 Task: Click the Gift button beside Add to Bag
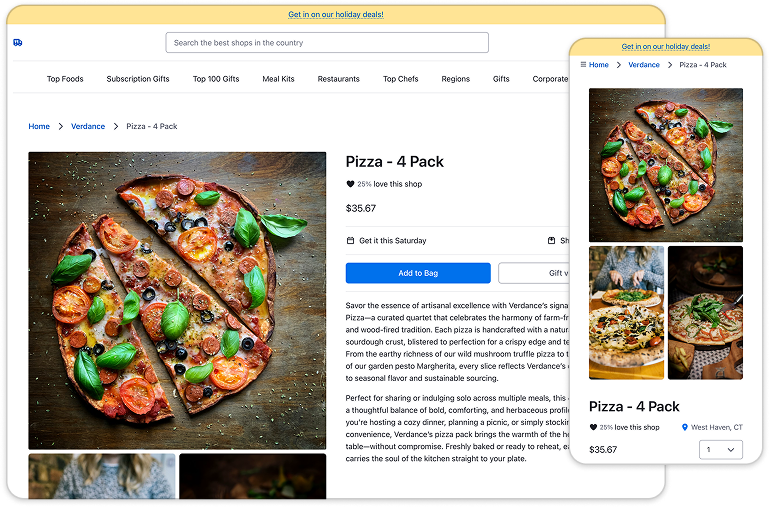pos(534,273)
